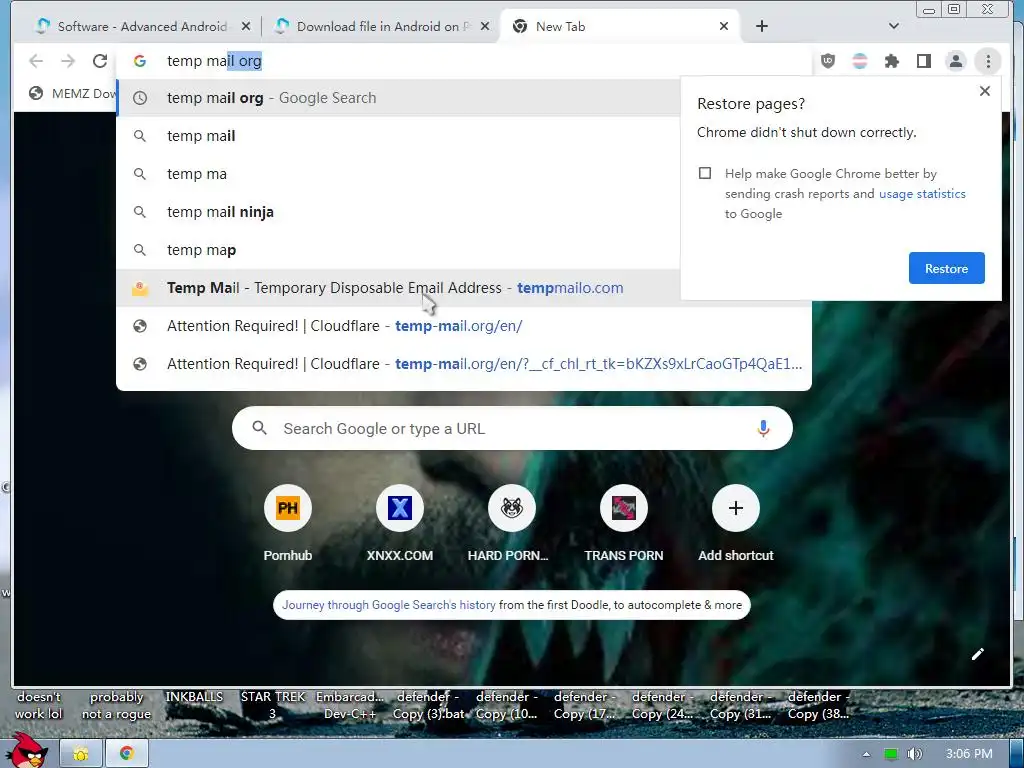Select the 'defender - Copy (3).bat' desktop file
The image size is (1024, 768).
click(428, 705)
